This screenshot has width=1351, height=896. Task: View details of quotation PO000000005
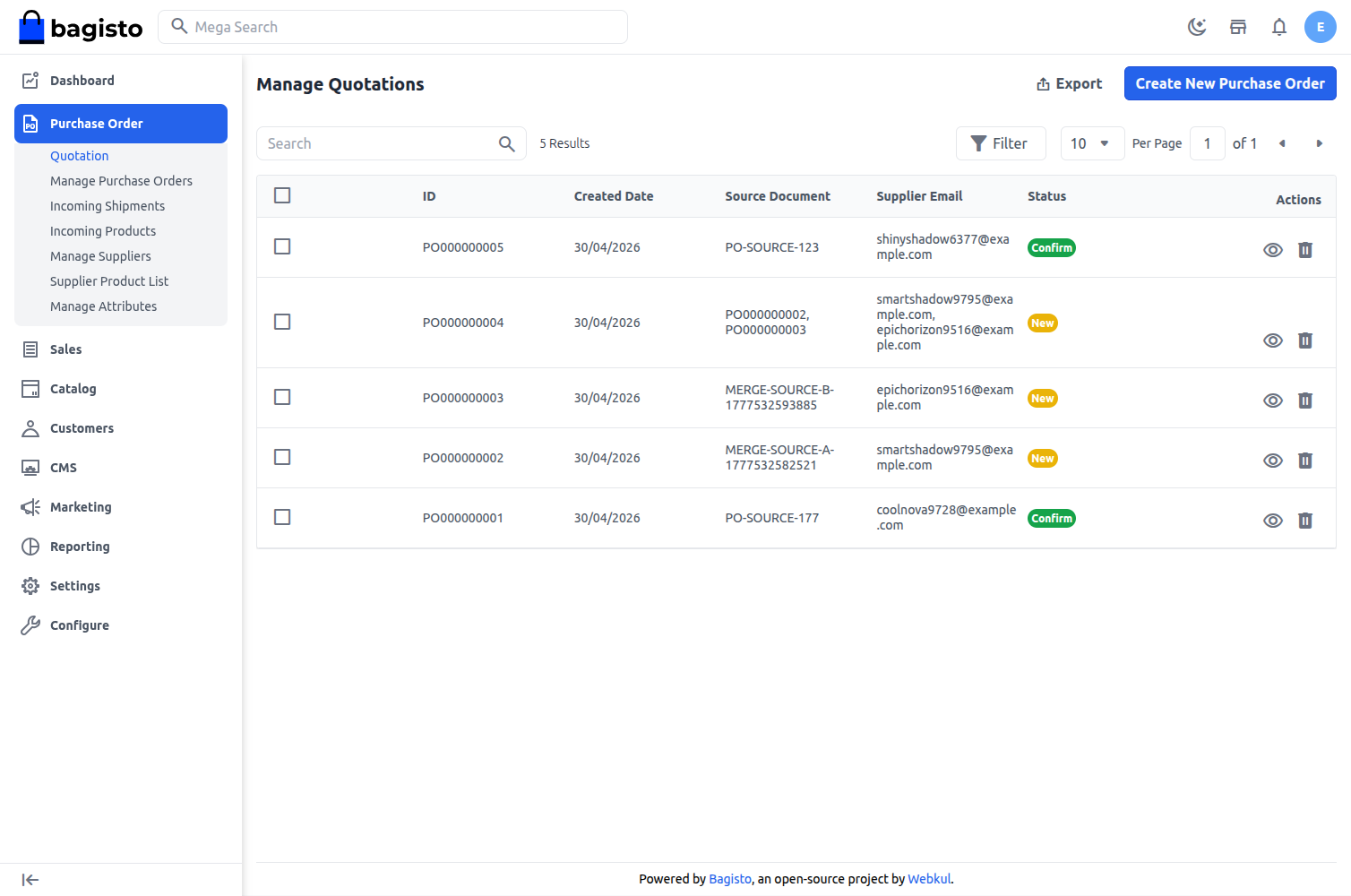[x=1273, y=250]
